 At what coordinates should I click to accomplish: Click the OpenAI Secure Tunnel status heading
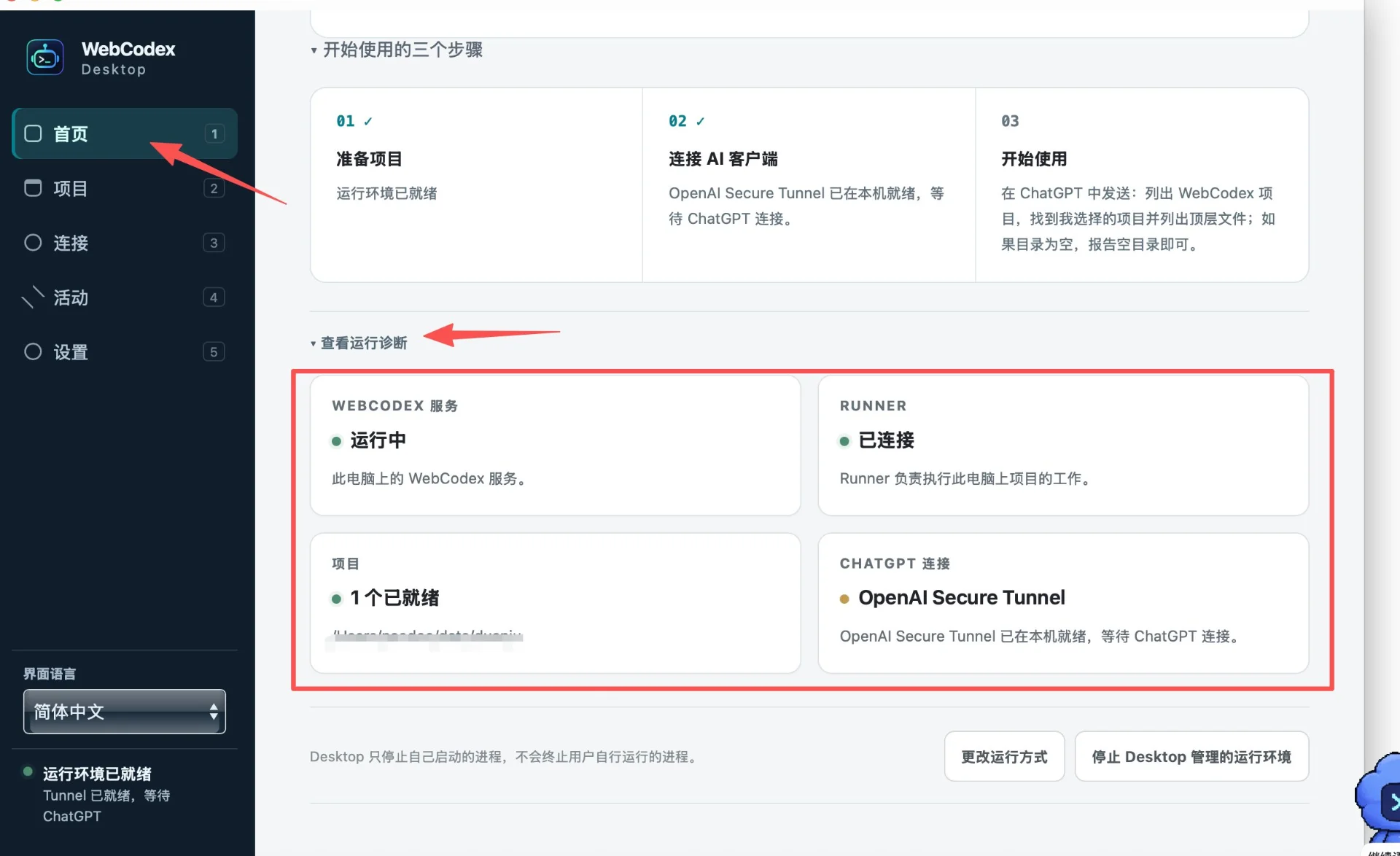tap(961, 598)
